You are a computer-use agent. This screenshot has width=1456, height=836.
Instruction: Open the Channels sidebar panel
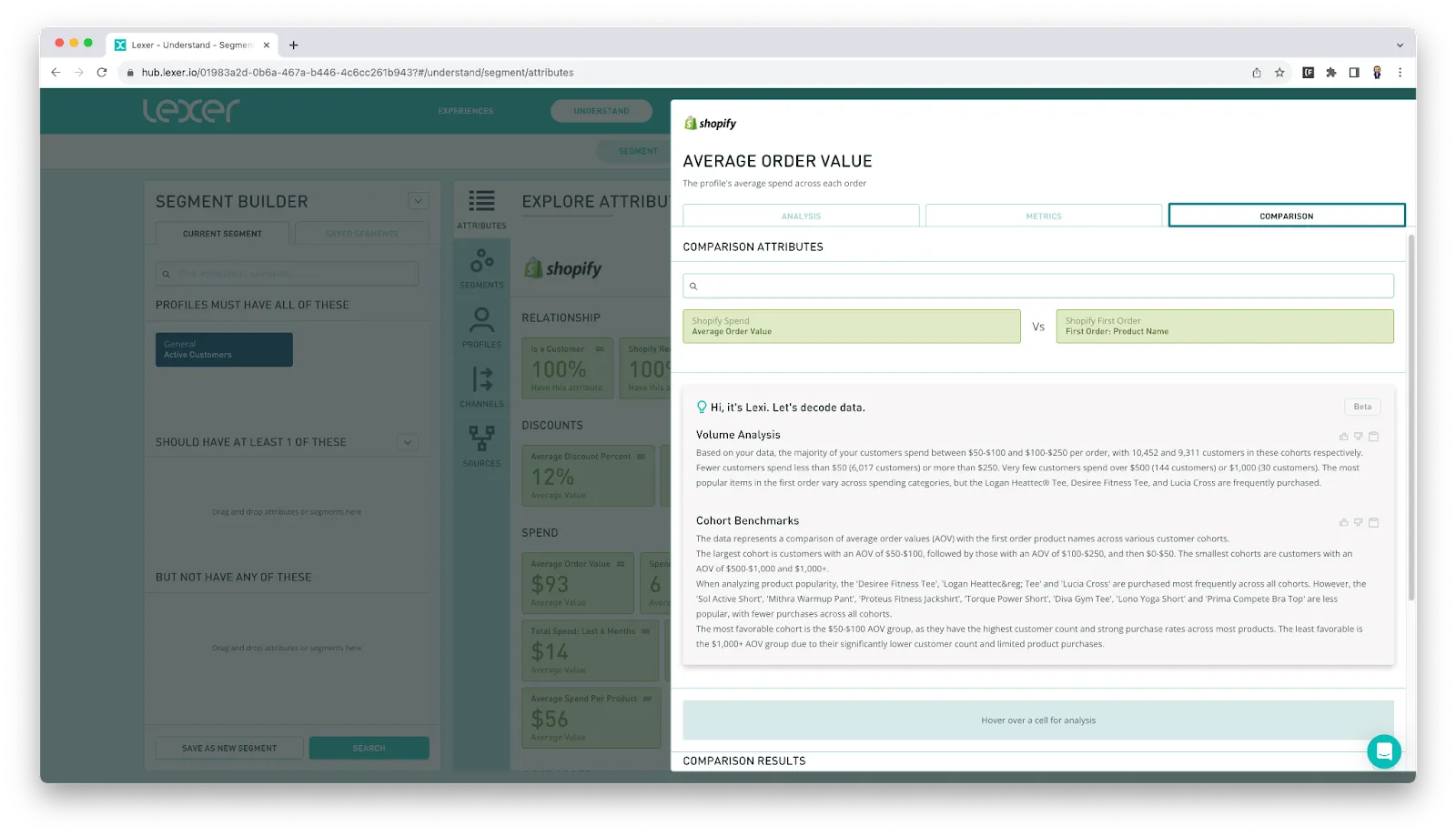tap(481, 388)
